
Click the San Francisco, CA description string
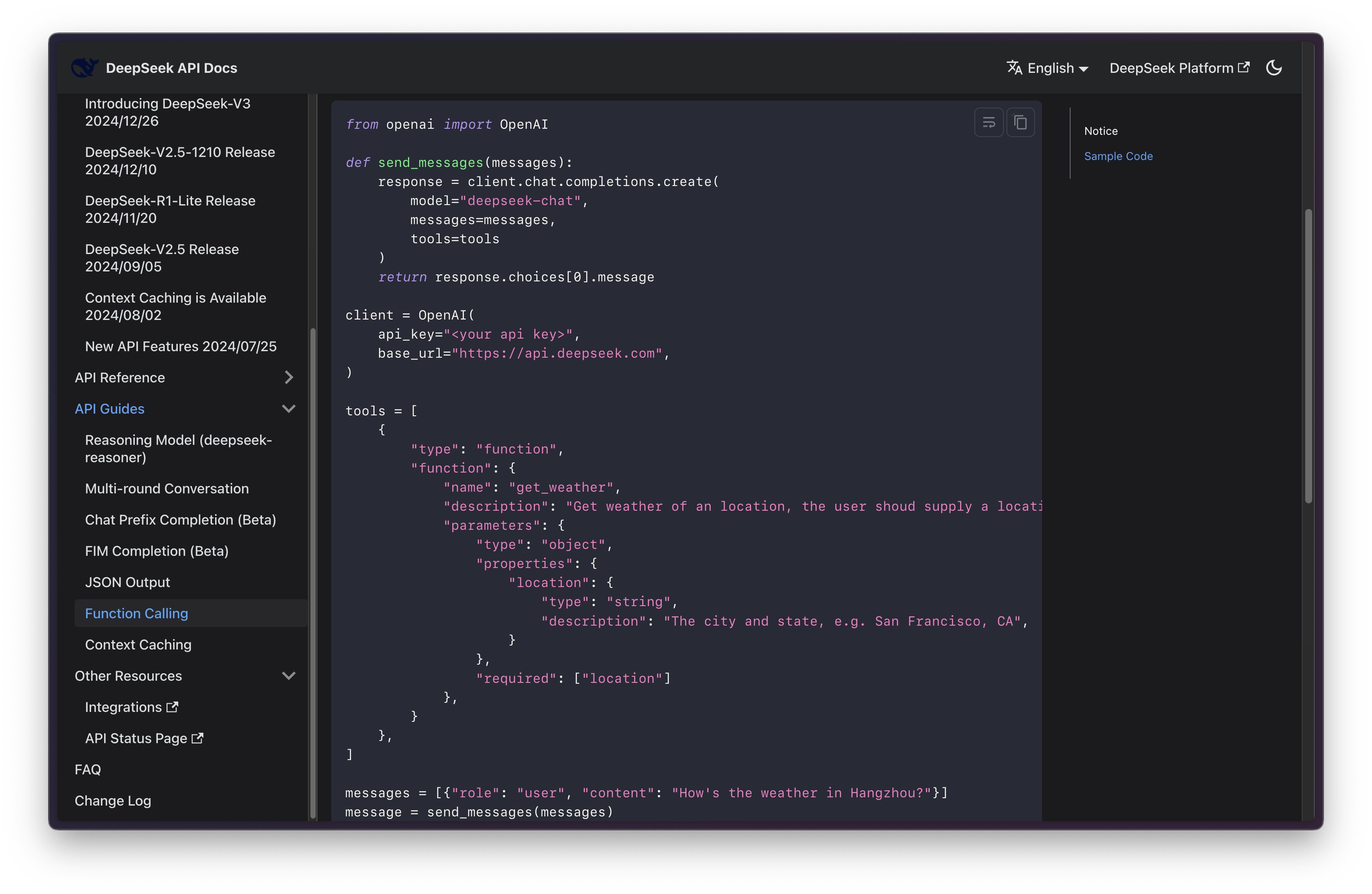[x=842, y=621]
